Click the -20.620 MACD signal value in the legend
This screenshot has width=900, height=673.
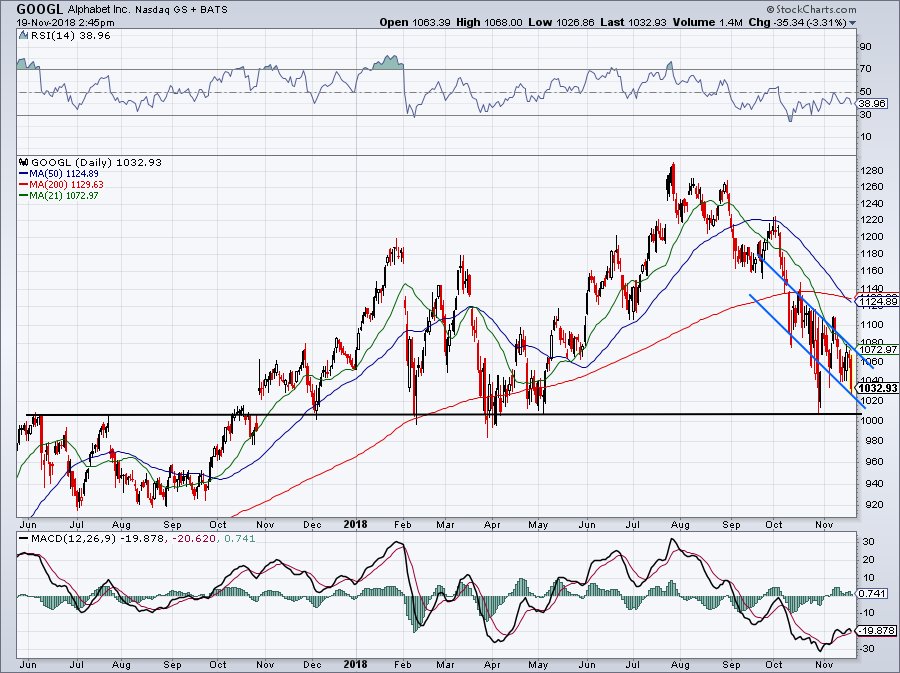(x=193, y=539)
